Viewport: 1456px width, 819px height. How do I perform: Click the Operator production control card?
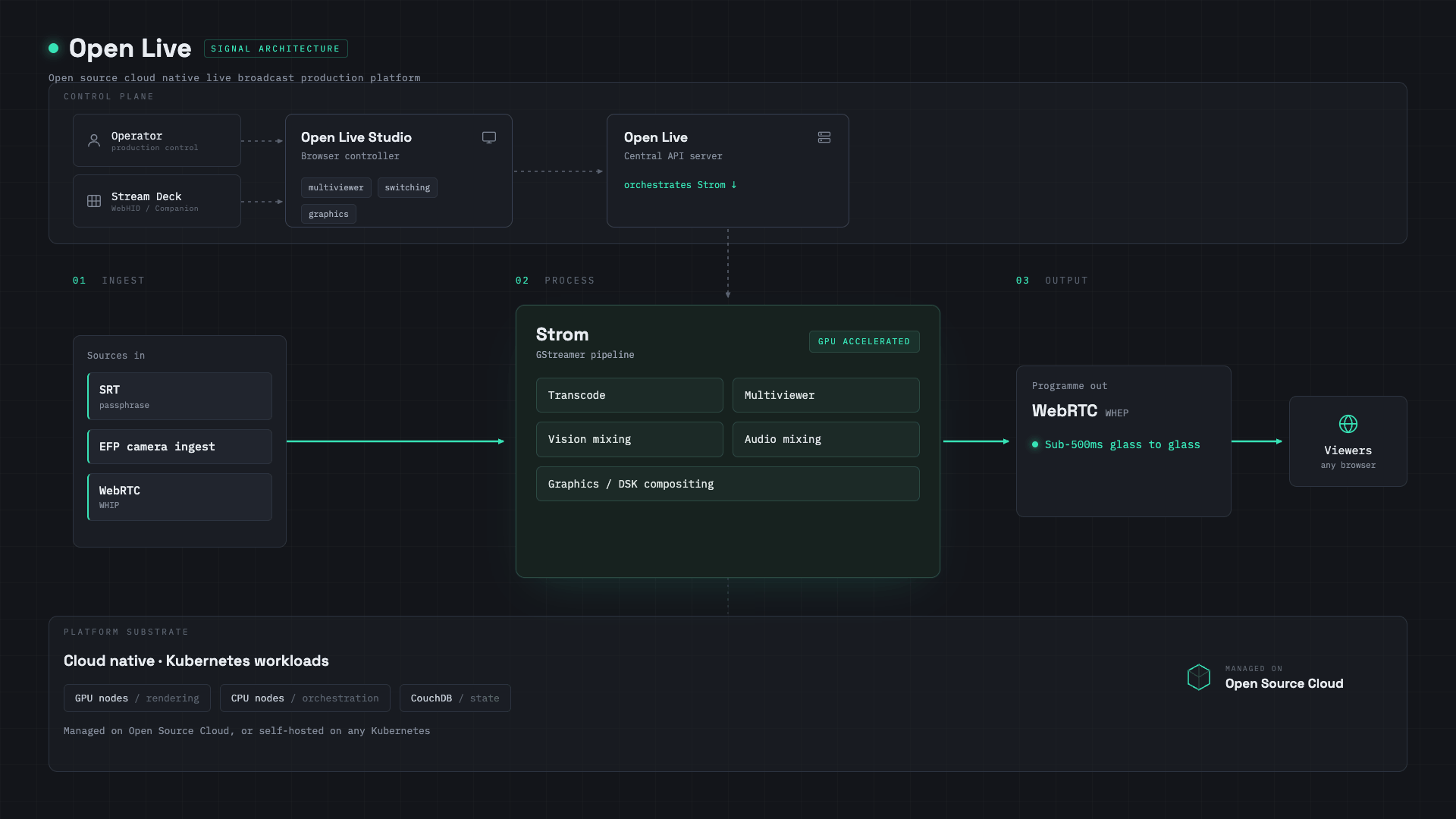(157, 140)
